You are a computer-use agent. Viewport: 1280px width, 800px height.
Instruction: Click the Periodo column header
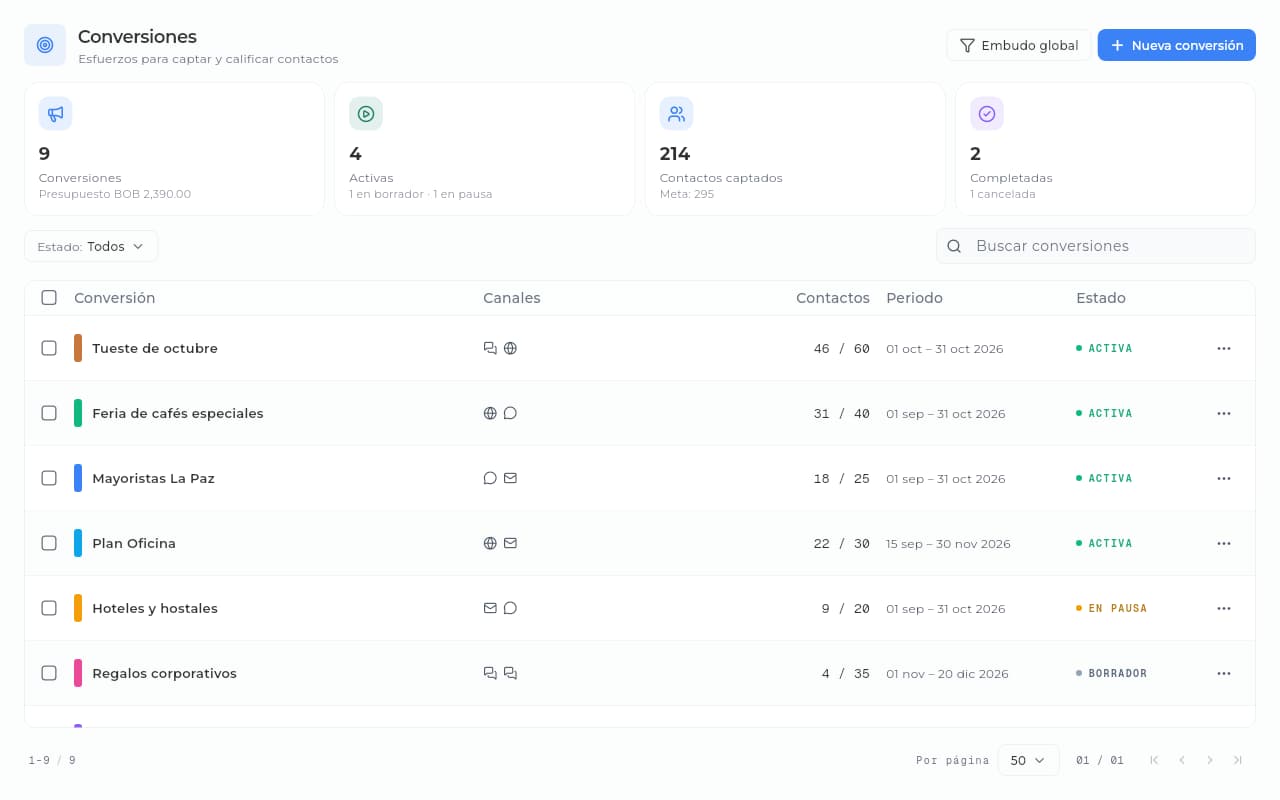coord(914,298)
